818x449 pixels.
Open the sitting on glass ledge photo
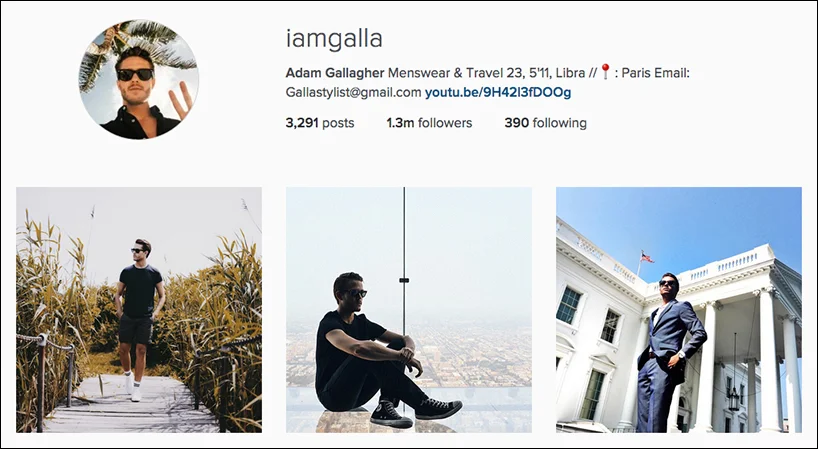point(409,310)
